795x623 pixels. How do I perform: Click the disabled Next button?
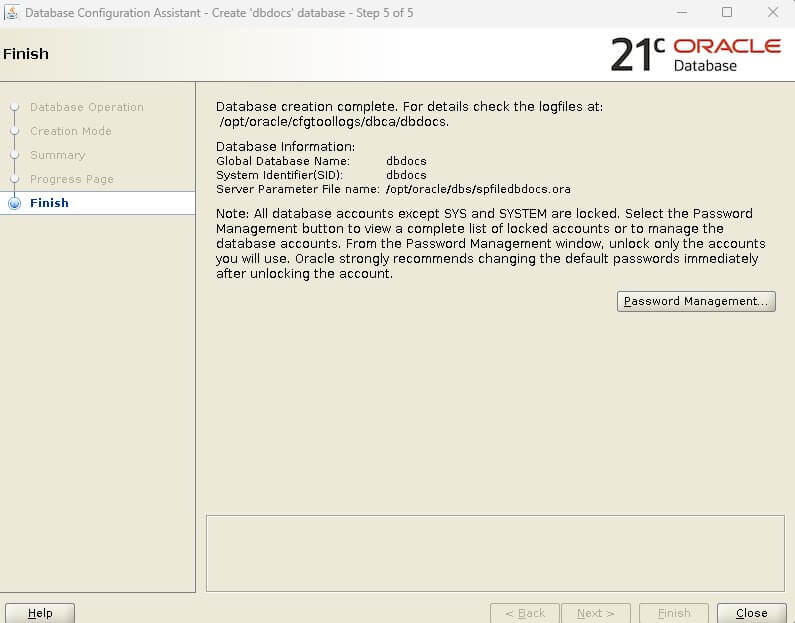pyautogui.click(x=596, y=613)
